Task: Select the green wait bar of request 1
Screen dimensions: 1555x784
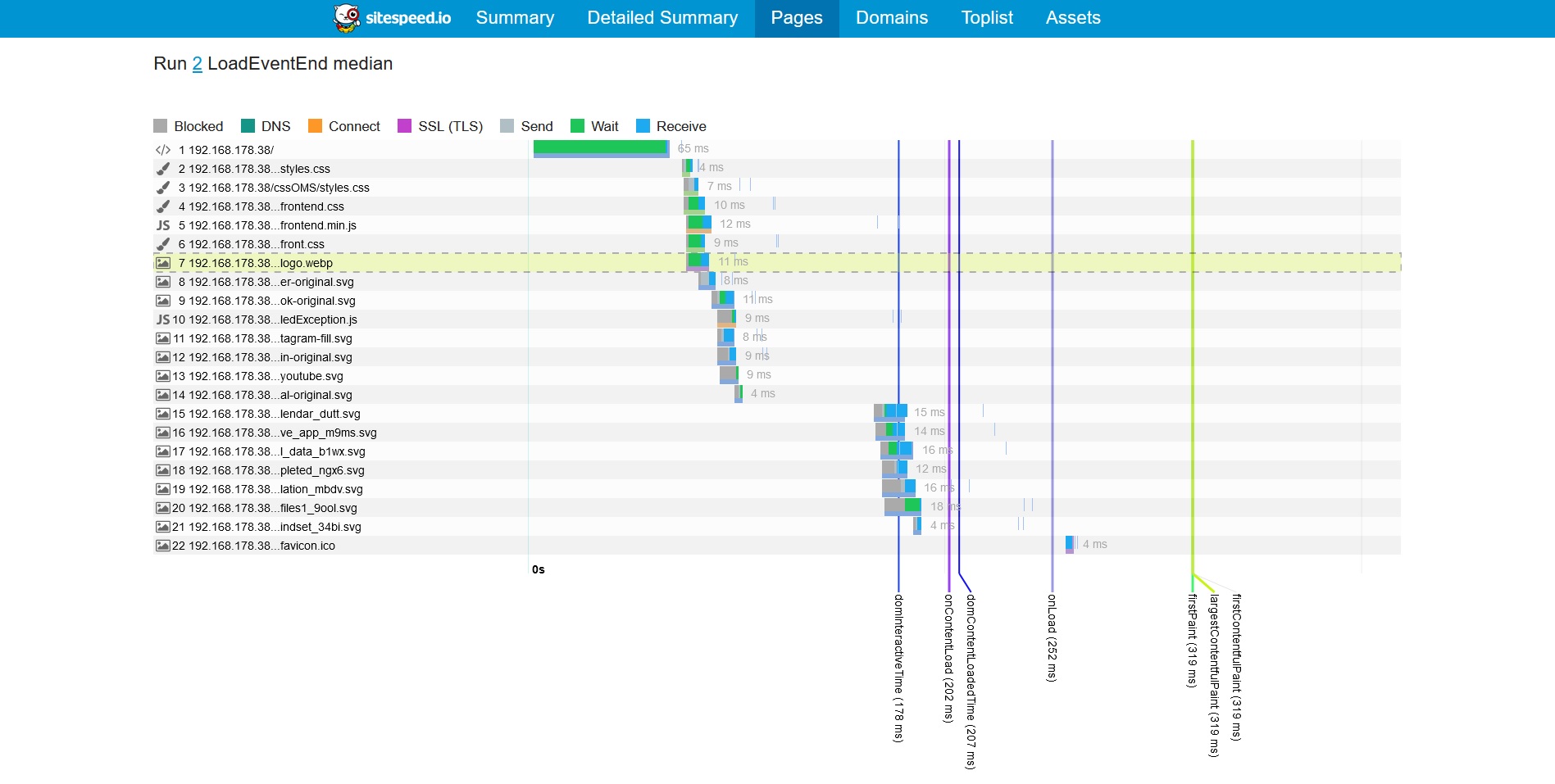Action: pos(600,147)
